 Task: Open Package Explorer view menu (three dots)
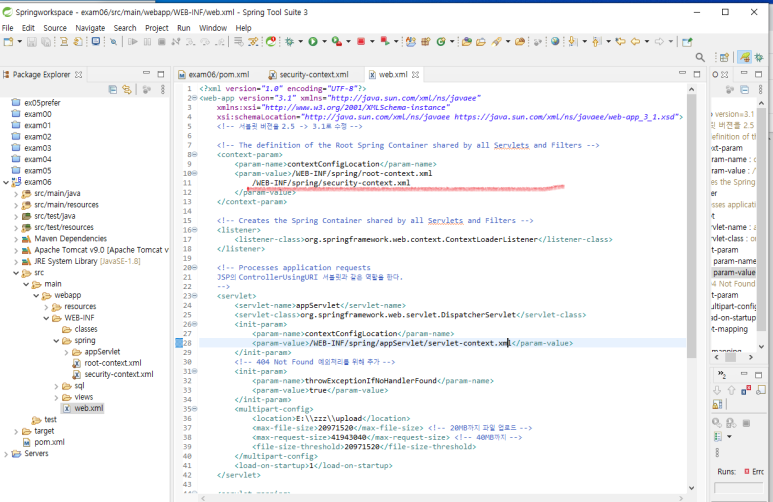[x=163, y=89]
